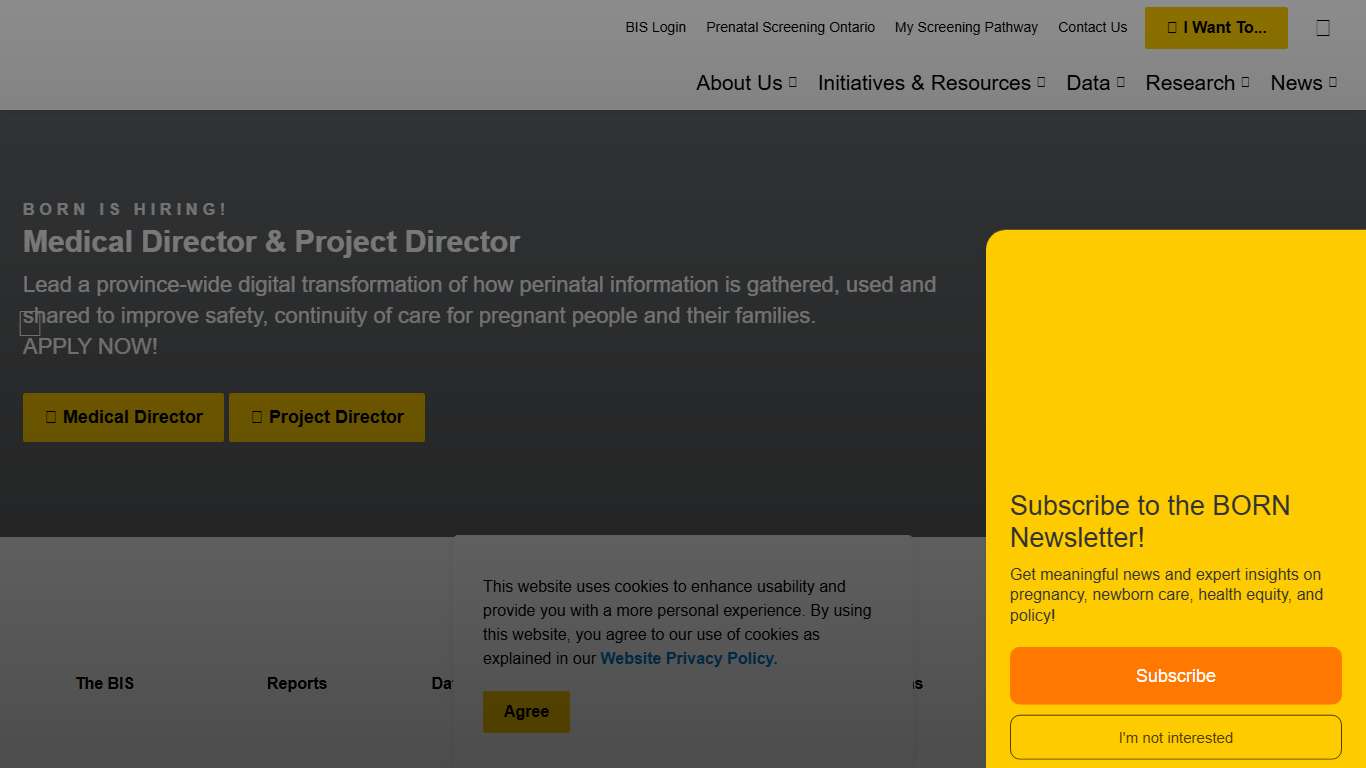
Task: Dismiss the newsletter with I'm not interested
Action: (1175, 738)
